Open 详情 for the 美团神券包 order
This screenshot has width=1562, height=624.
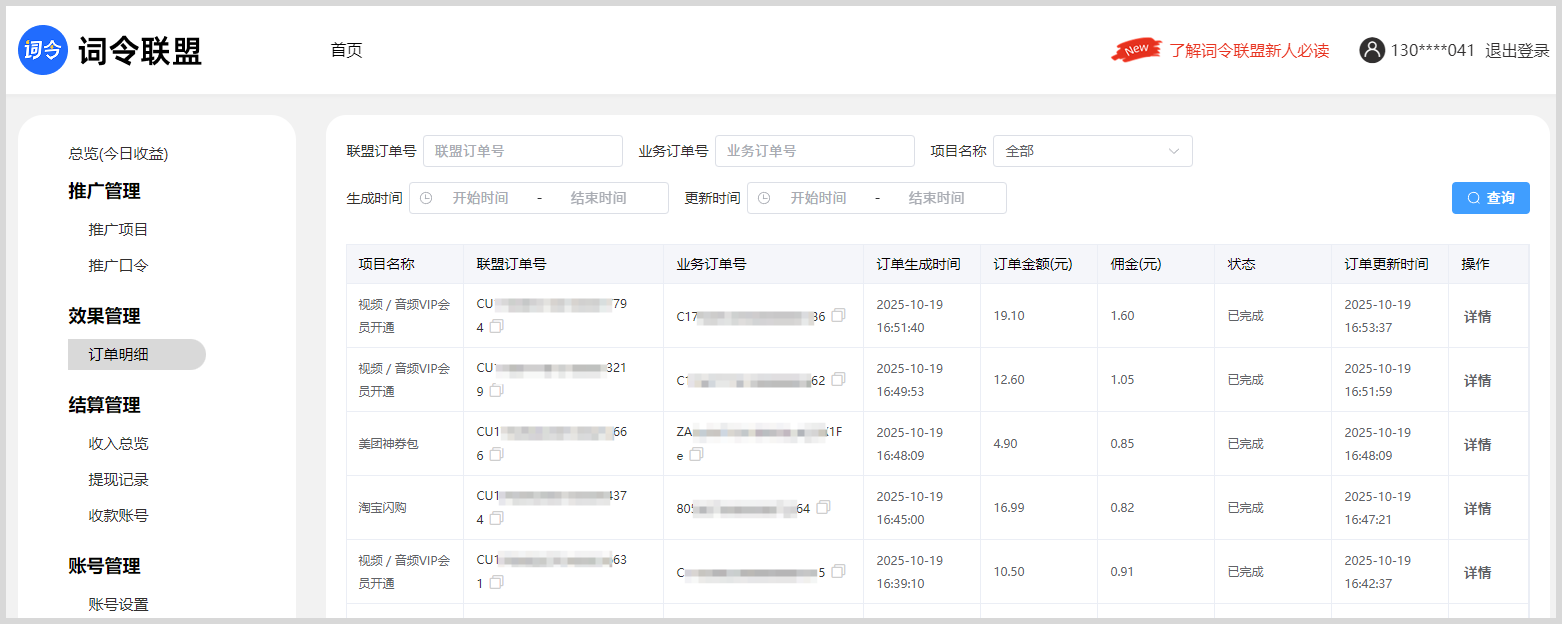tap(1477, 444)
